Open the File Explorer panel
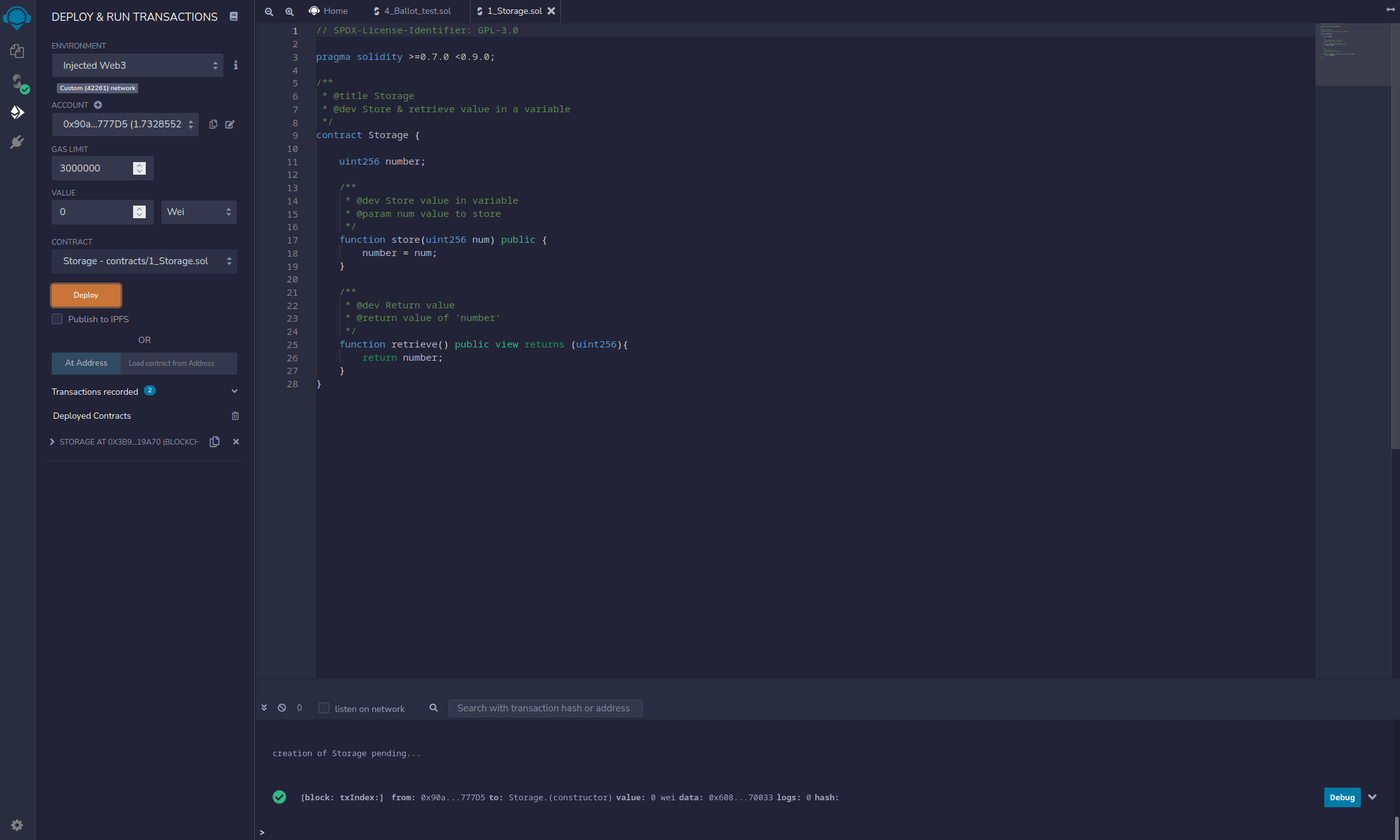Viewport: 1400px width, 840px height. click(x=17, y=51)
